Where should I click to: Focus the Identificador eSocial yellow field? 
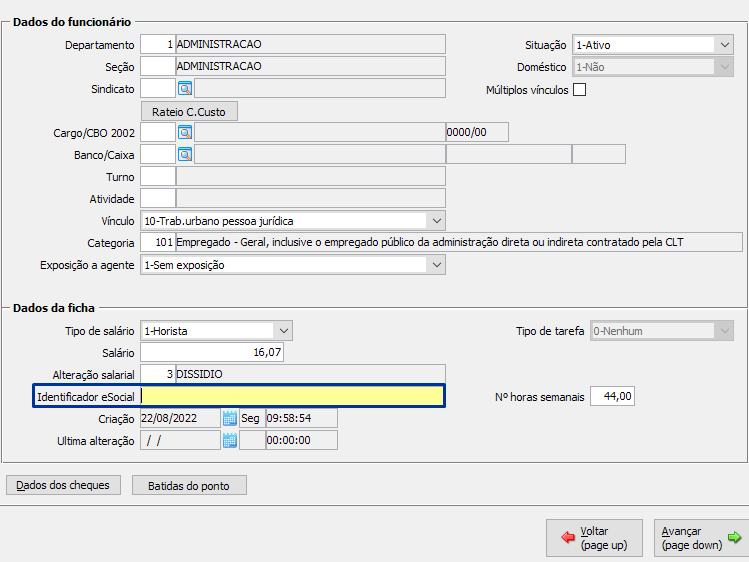click(x=292, y=396)
